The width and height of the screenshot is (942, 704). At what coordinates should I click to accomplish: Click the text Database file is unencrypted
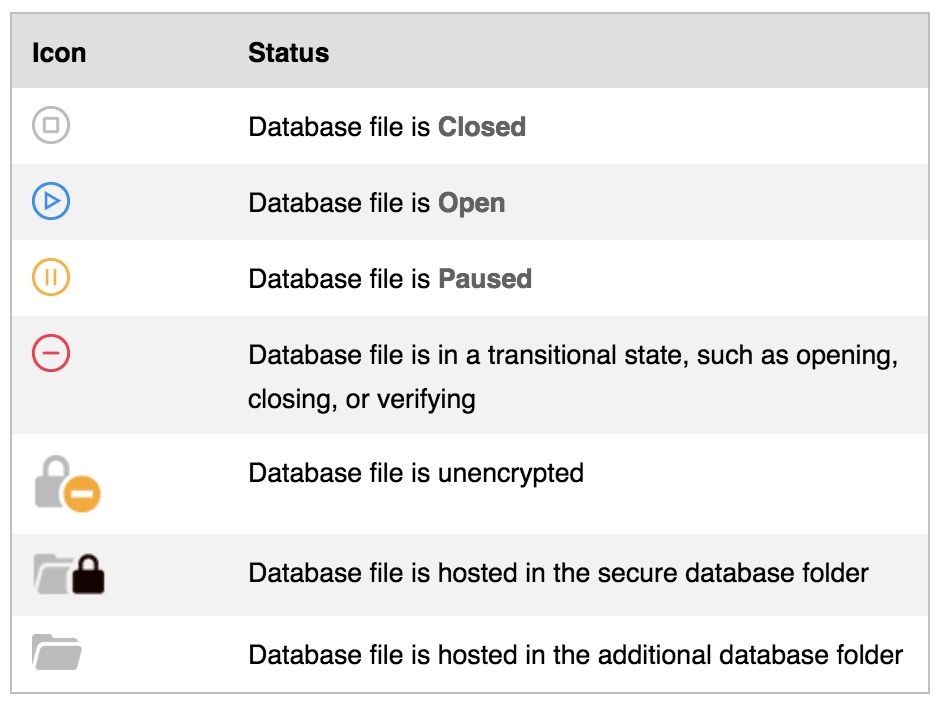click(416, 473)
